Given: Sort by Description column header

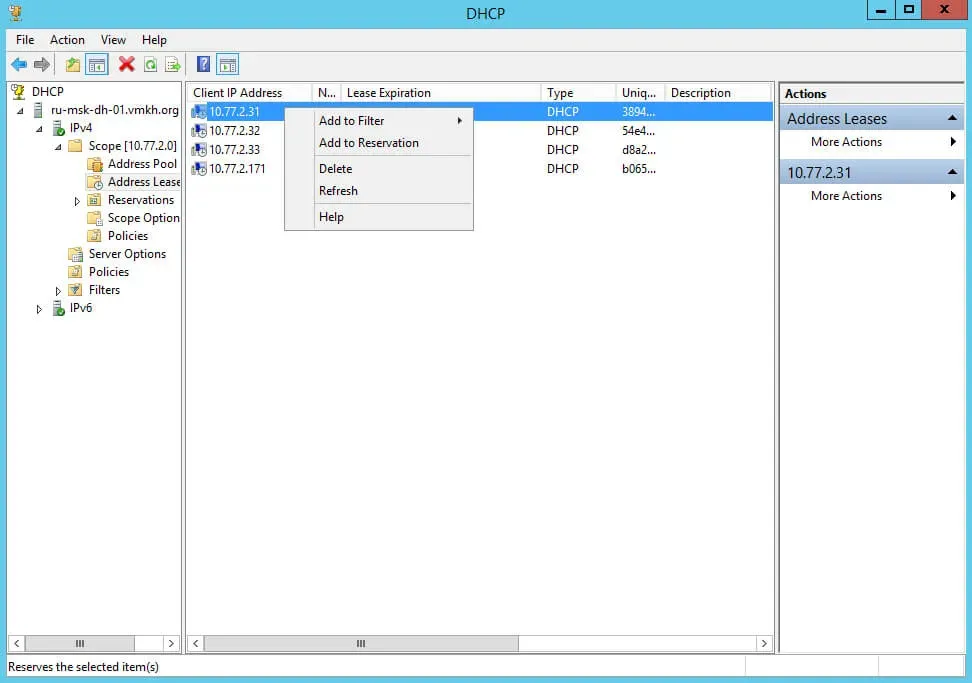Looking at the screenshot, I should (717, 93).
